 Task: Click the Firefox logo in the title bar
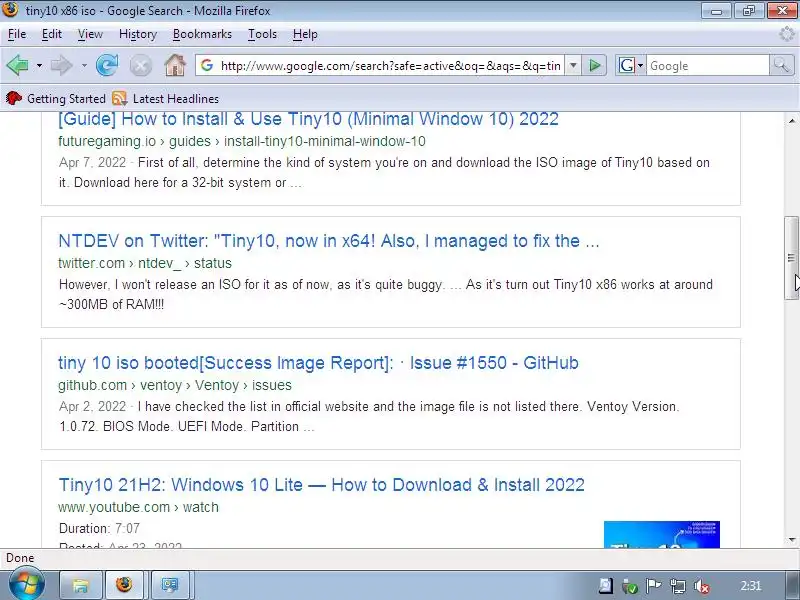point(10,10)
